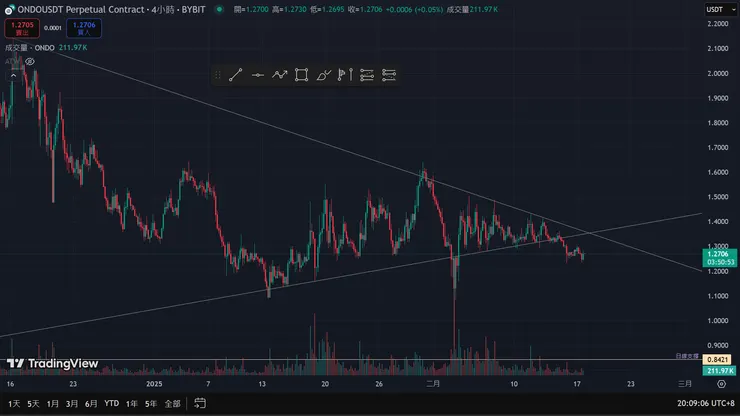Open chart settings gear at axis corner

[x=721, y=384]
